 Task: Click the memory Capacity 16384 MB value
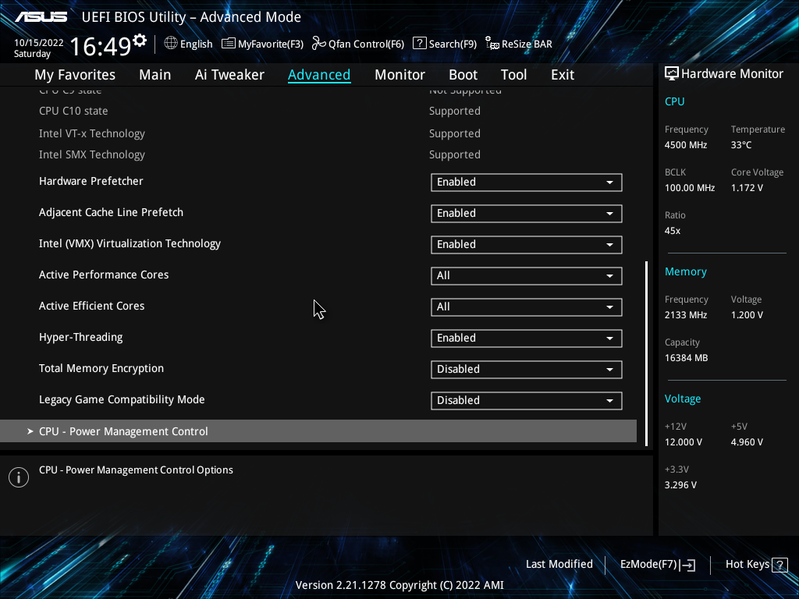point(686,358)
